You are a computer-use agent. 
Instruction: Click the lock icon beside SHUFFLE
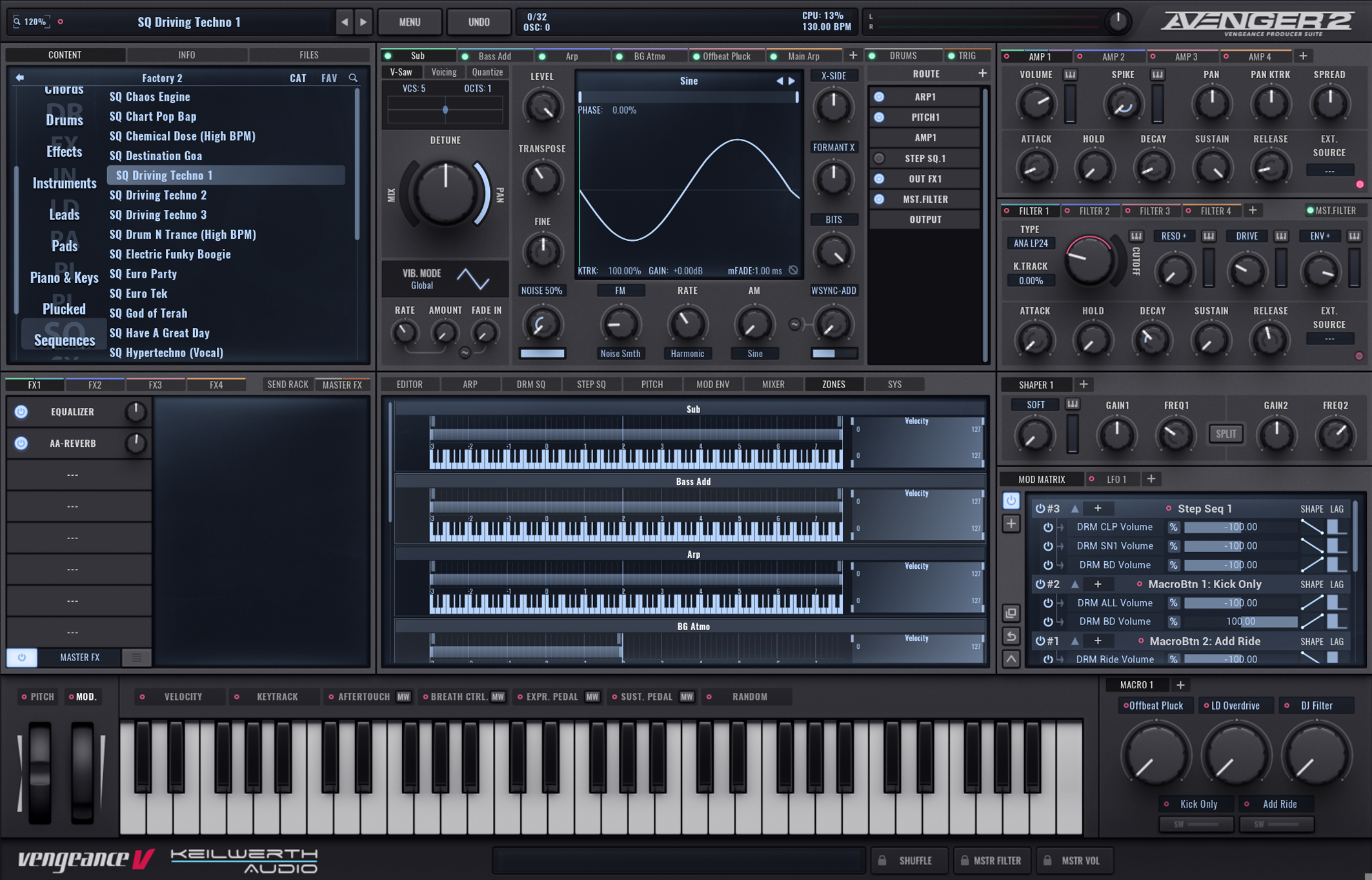click(x=882, y=860)
